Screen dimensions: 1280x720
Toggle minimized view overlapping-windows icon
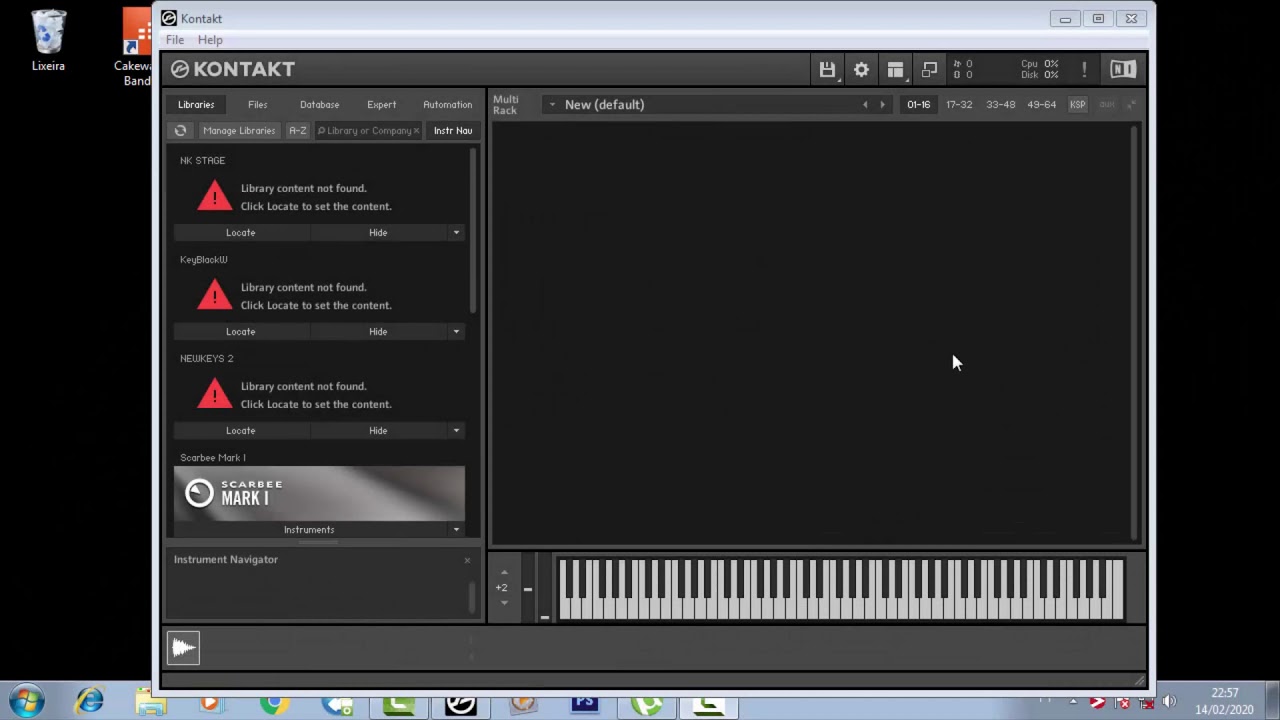[x=929, y=69]
